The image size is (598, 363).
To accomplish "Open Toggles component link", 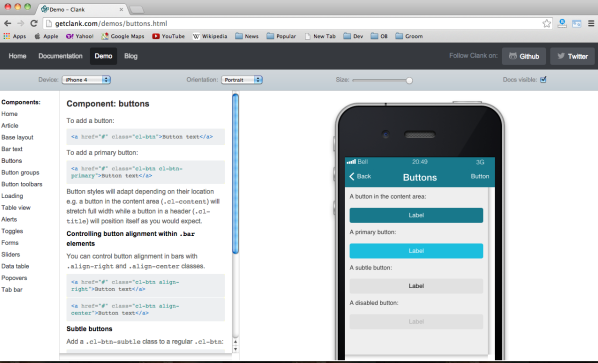I will click(x=12, y=231).
